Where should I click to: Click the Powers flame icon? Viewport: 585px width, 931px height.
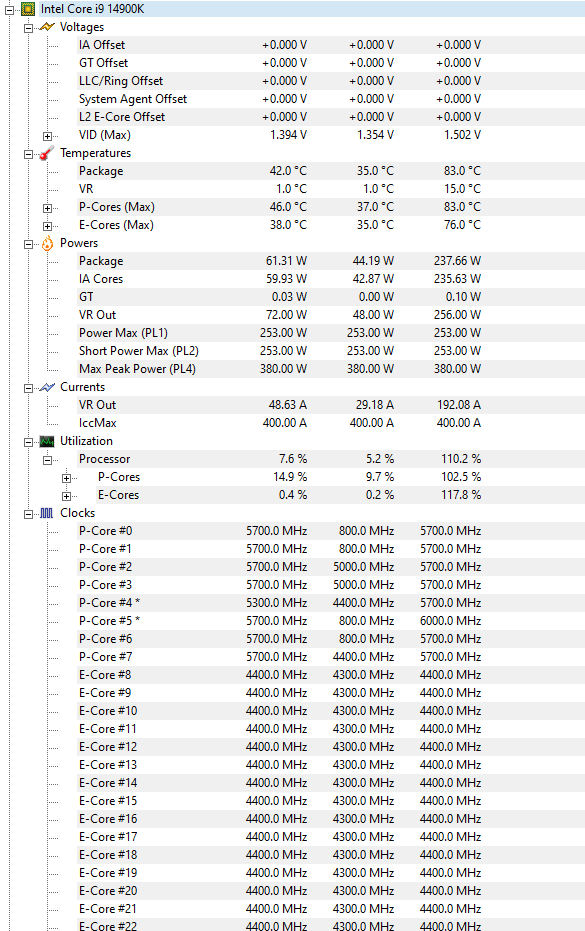coord(47,243)
